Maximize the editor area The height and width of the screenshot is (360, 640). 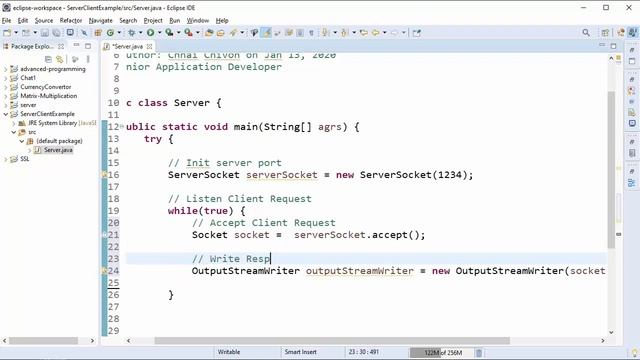(613, 46)
